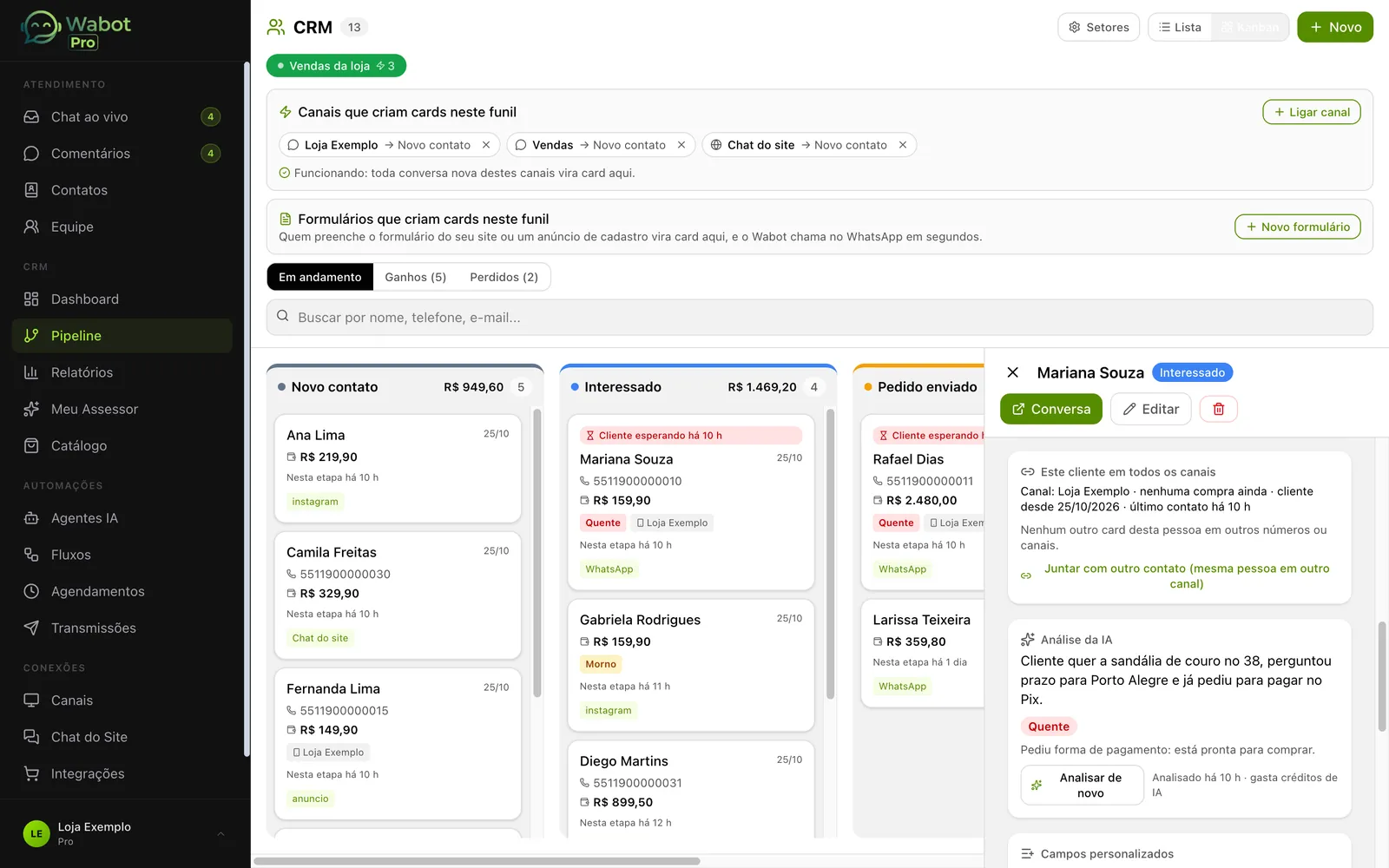The width and height of the screenshot is (1389, 868).
Task: Open Chat do Site settings
Action: click(x=122, y=737)
